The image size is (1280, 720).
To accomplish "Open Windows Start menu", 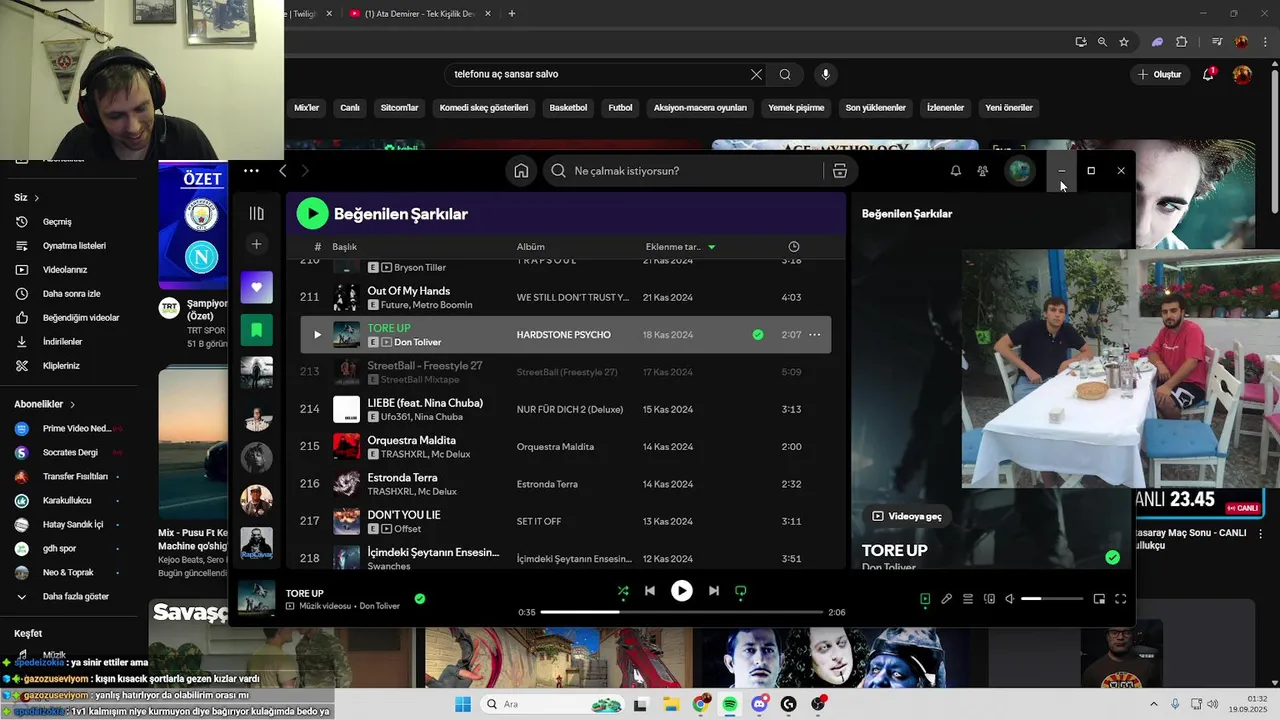I will pos(463,704).
